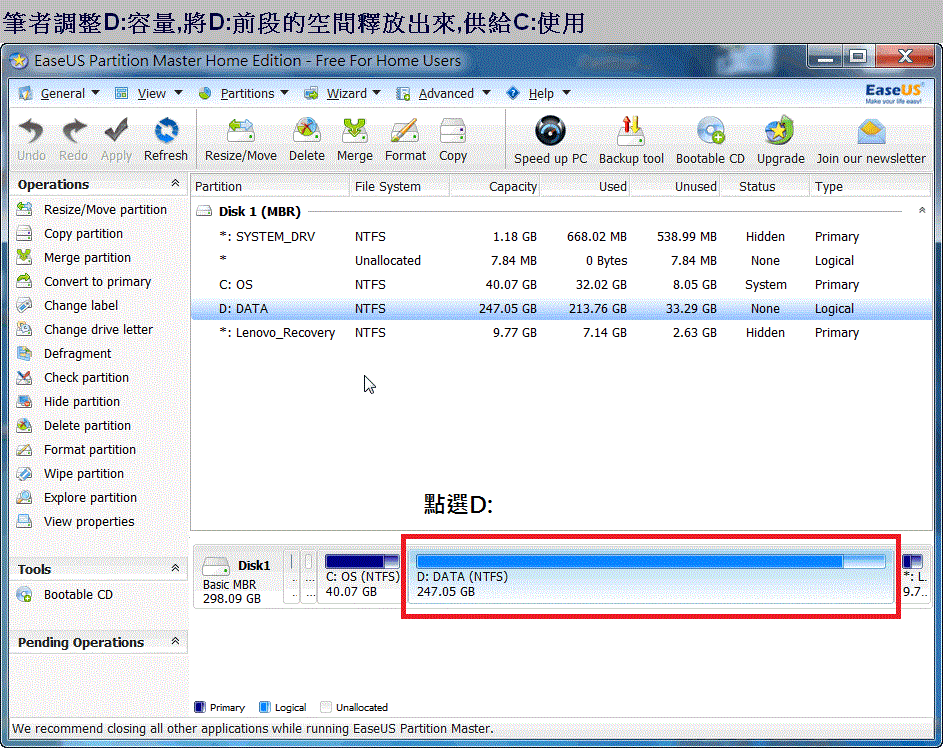943x748 pixels.
Task: Open the Backup tool
Action: 631,141
